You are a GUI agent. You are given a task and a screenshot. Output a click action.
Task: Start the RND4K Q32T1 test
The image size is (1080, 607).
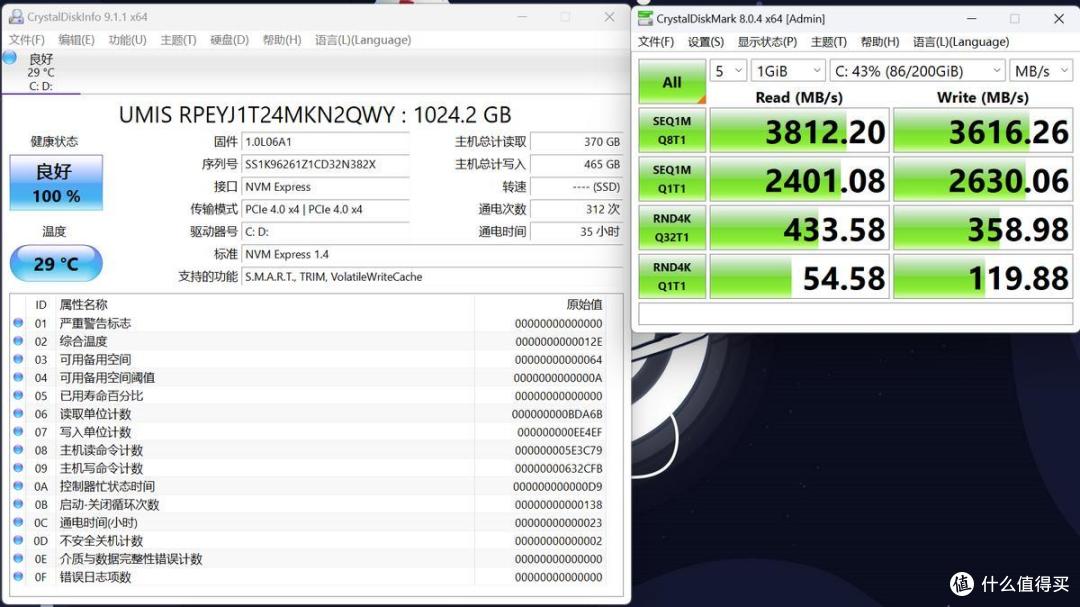coord(672,228)
